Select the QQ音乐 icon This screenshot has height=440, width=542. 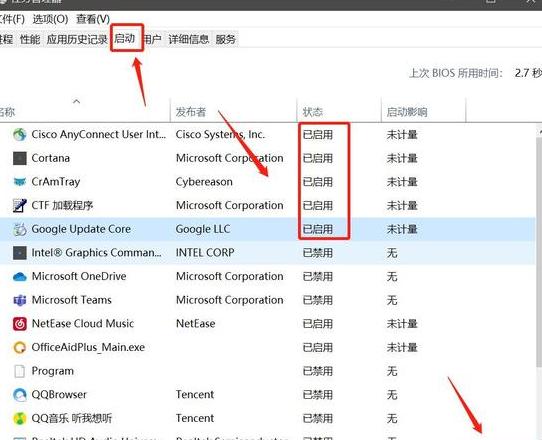click(20, 418)
